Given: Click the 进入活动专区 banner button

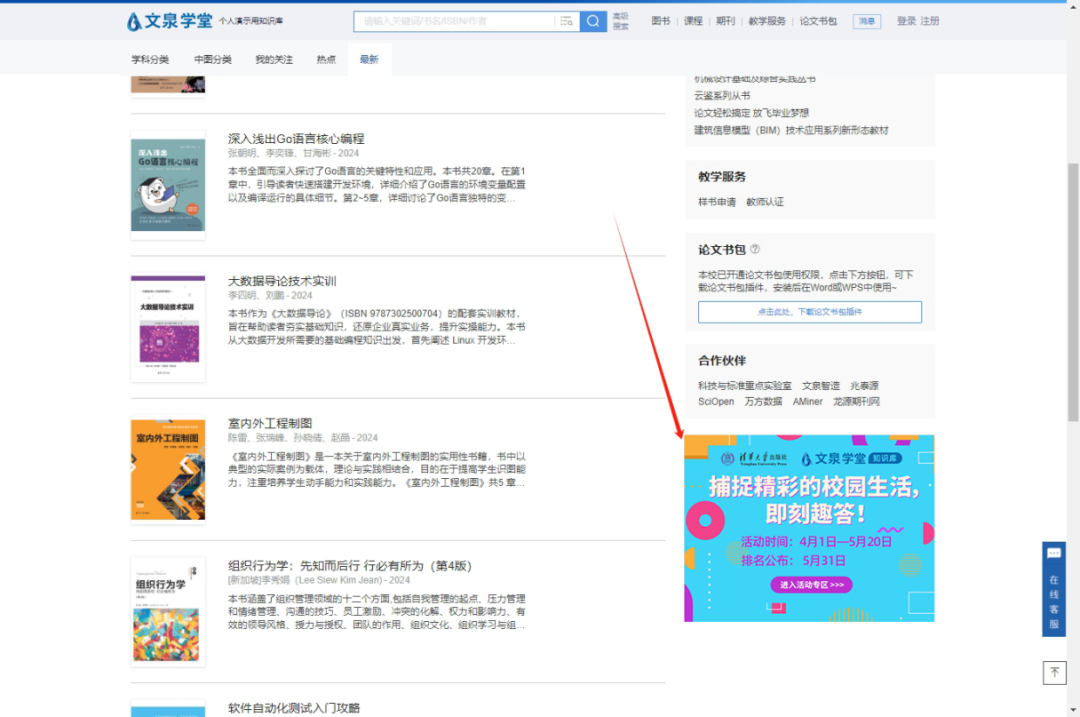Looking at the screenshot, I should [811, 585].
